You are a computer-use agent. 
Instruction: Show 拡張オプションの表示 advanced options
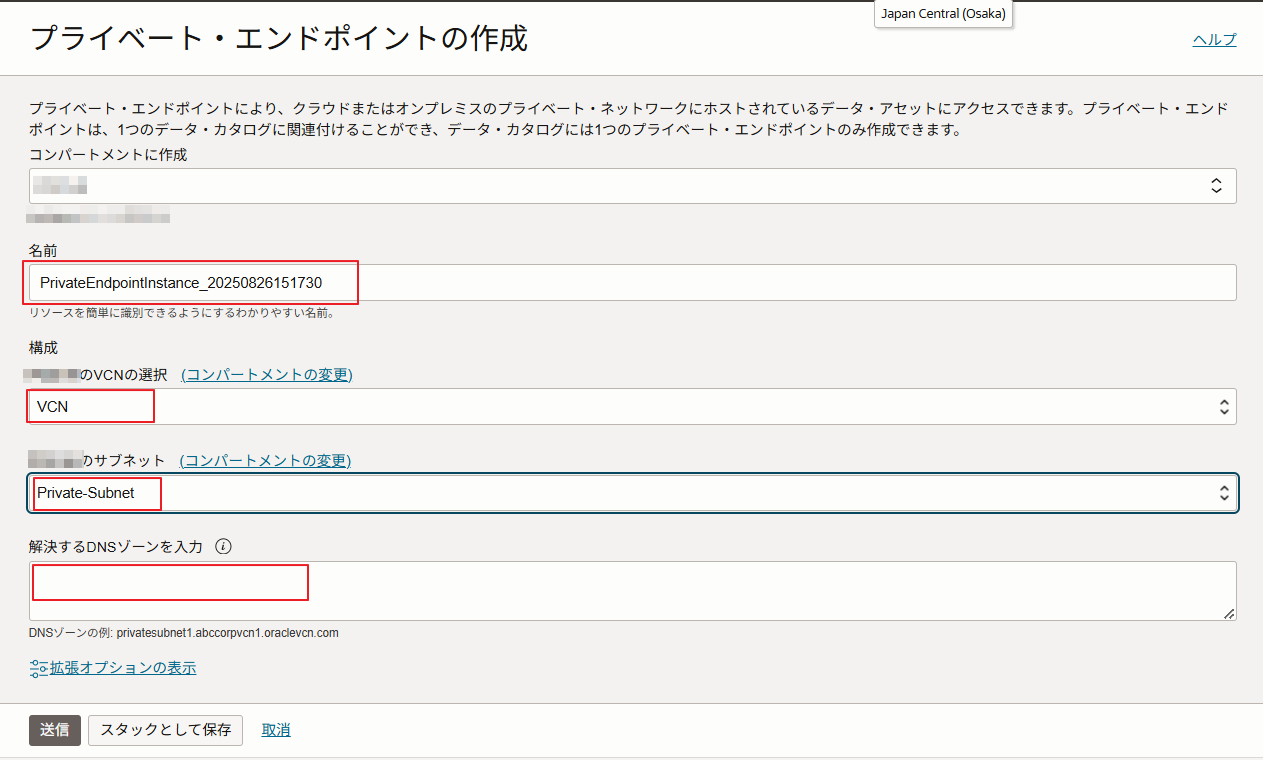123,668
